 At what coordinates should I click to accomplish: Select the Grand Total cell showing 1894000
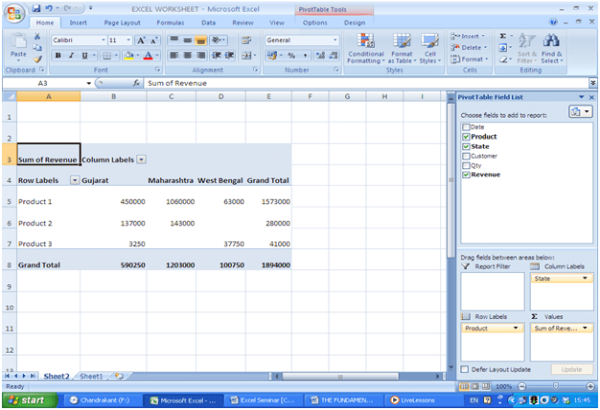[x=268, y=265]
